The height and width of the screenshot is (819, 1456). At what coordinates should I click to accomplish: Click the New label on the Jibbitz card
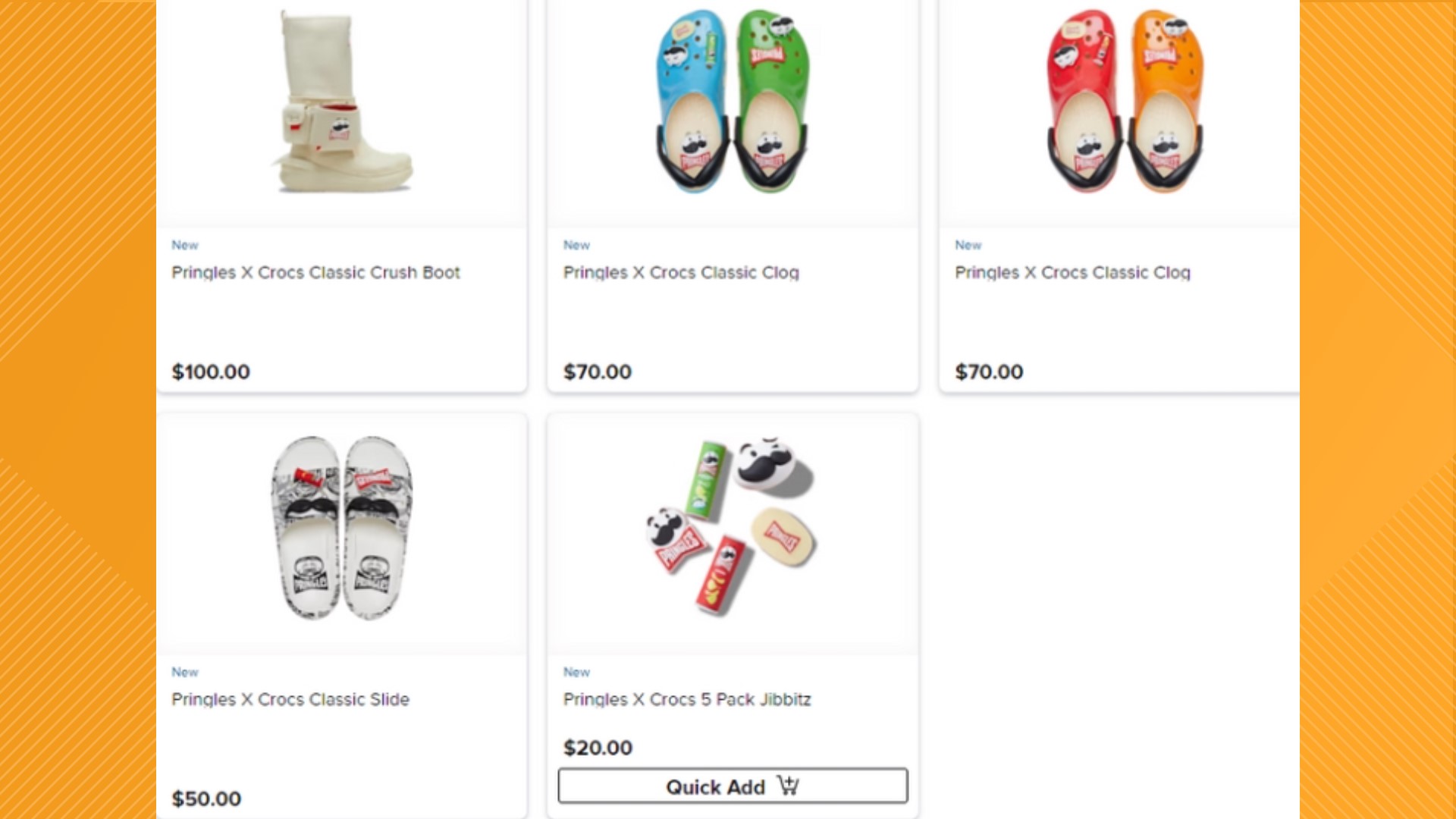click(576, 672)
